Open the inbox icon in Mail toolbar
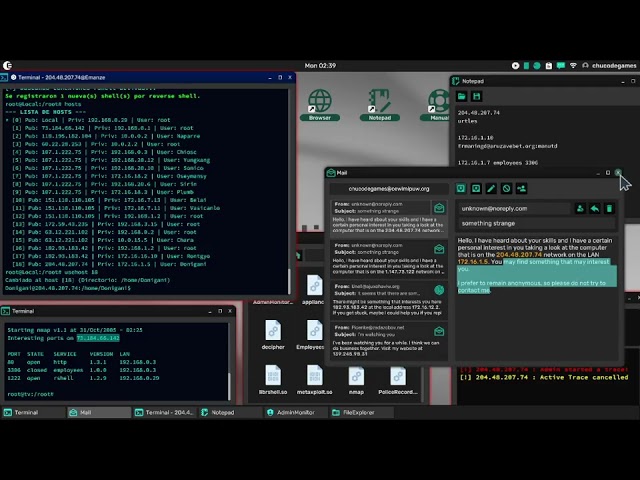 coord(461,189)
